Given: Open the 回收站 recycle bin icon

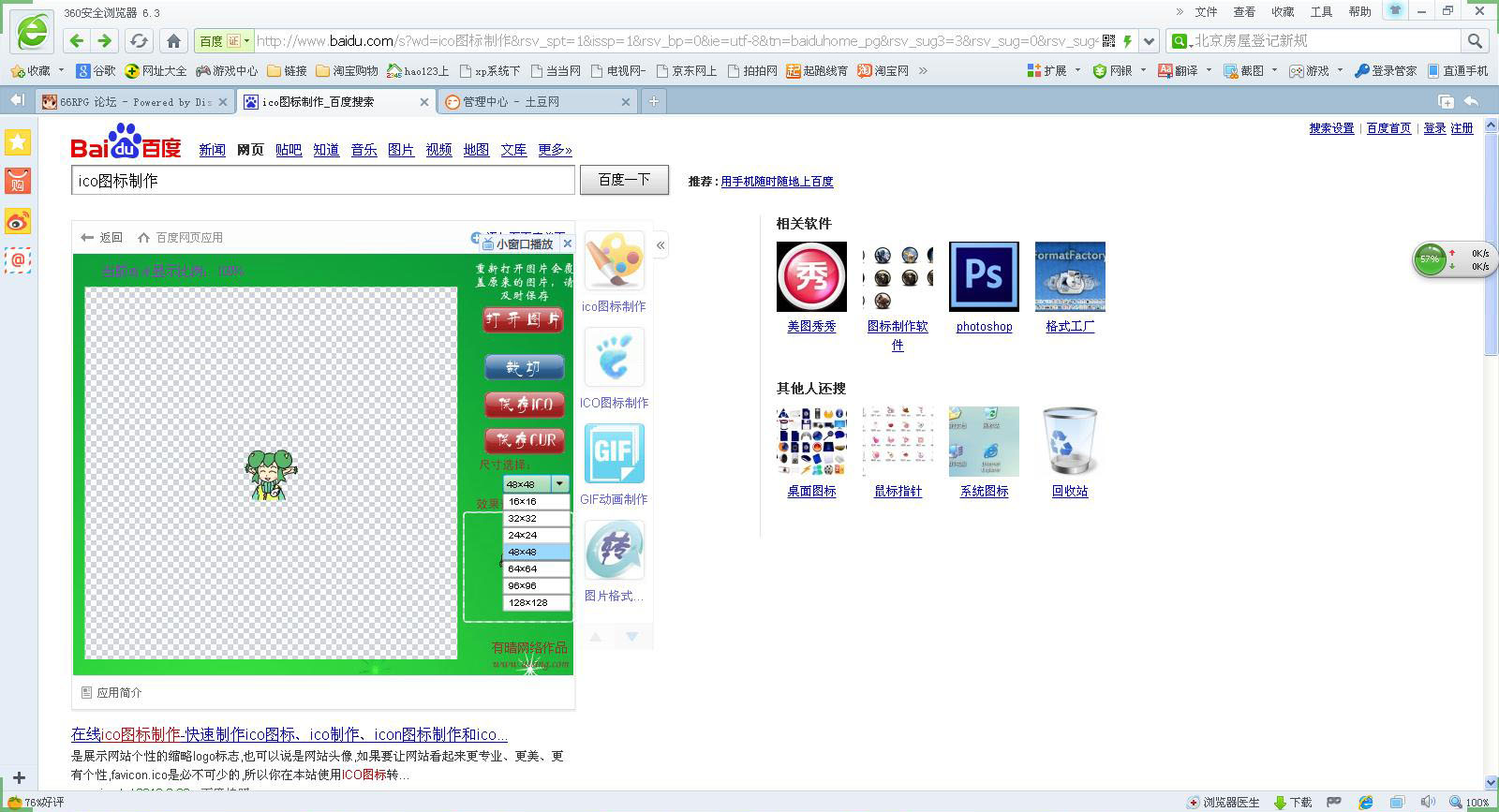Looking at the screenshot, I should tap(1070, 441).
